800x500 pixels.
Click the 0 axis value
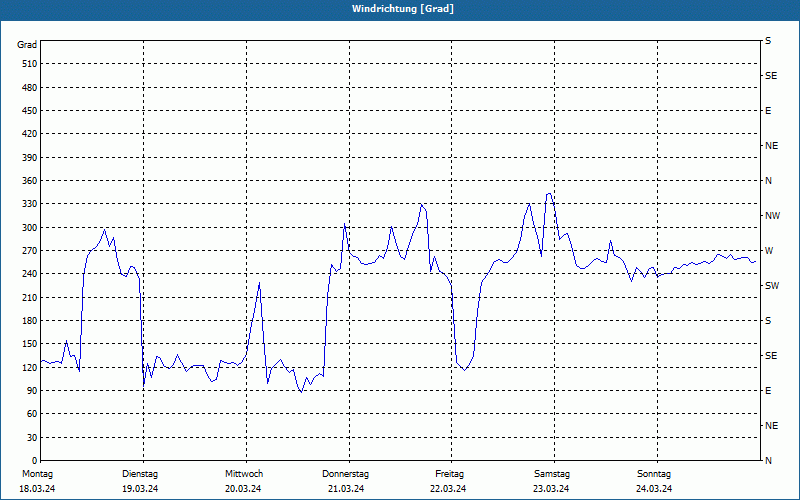click(x=34, y=460)
